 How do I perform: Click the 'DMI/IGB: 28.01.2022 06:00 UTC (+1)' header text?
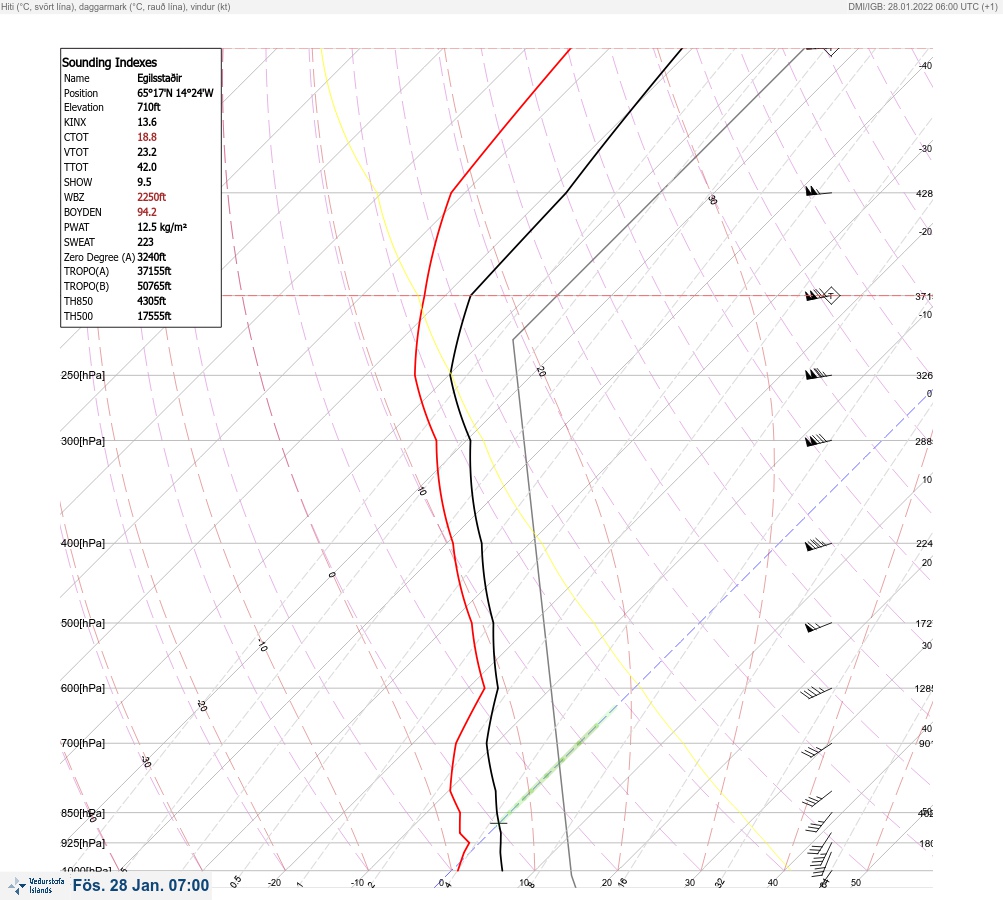pos(922,6)
